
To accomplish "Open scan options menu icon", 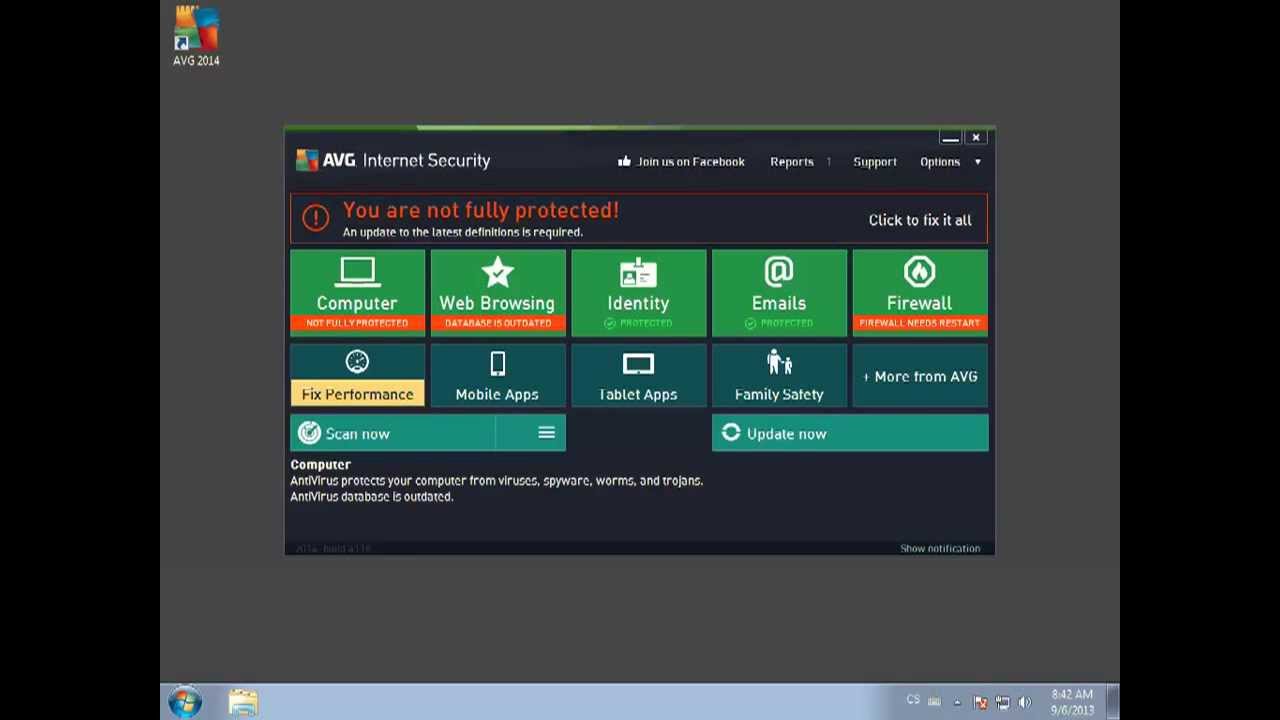I will click(x=546, y=433).
